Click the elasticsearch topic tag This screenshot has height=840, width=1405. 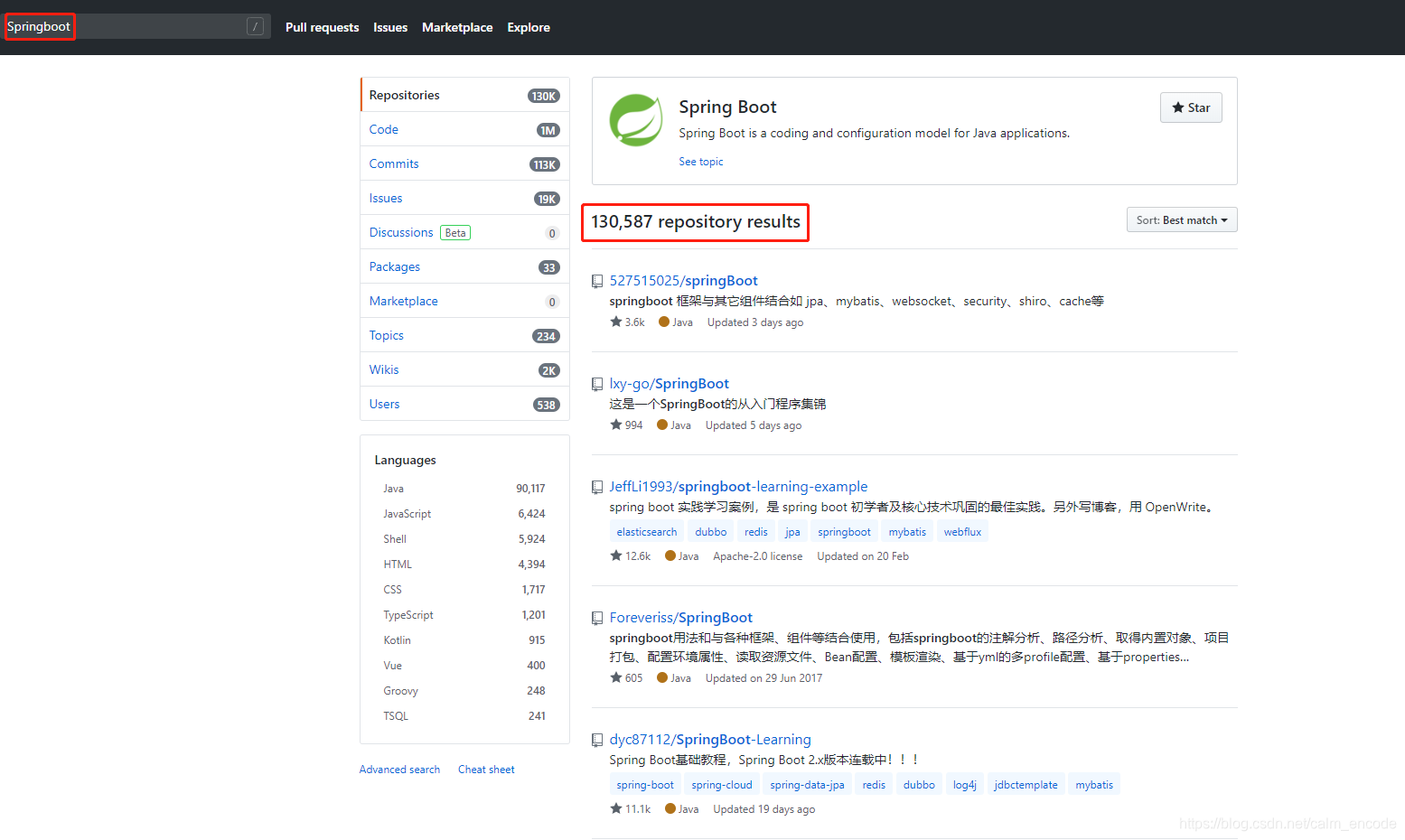pyautogui.click(x=647, y=532)
